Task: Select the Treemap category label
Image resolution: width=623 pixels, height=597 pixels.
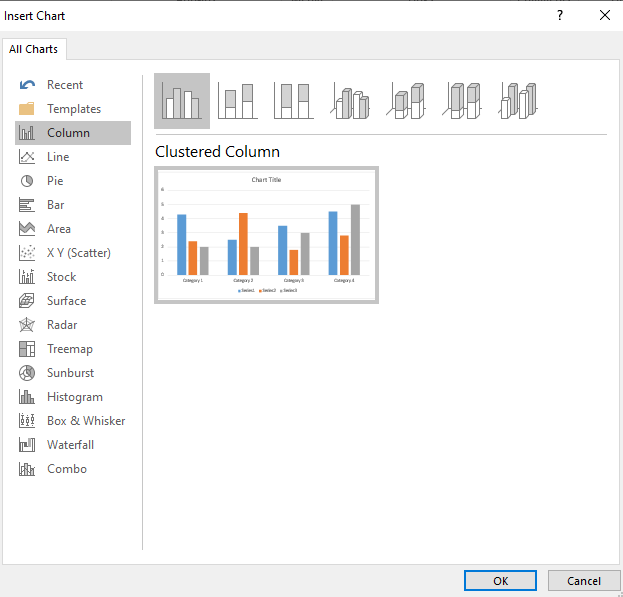Action: pyautogui.click(x=70, y=349)
